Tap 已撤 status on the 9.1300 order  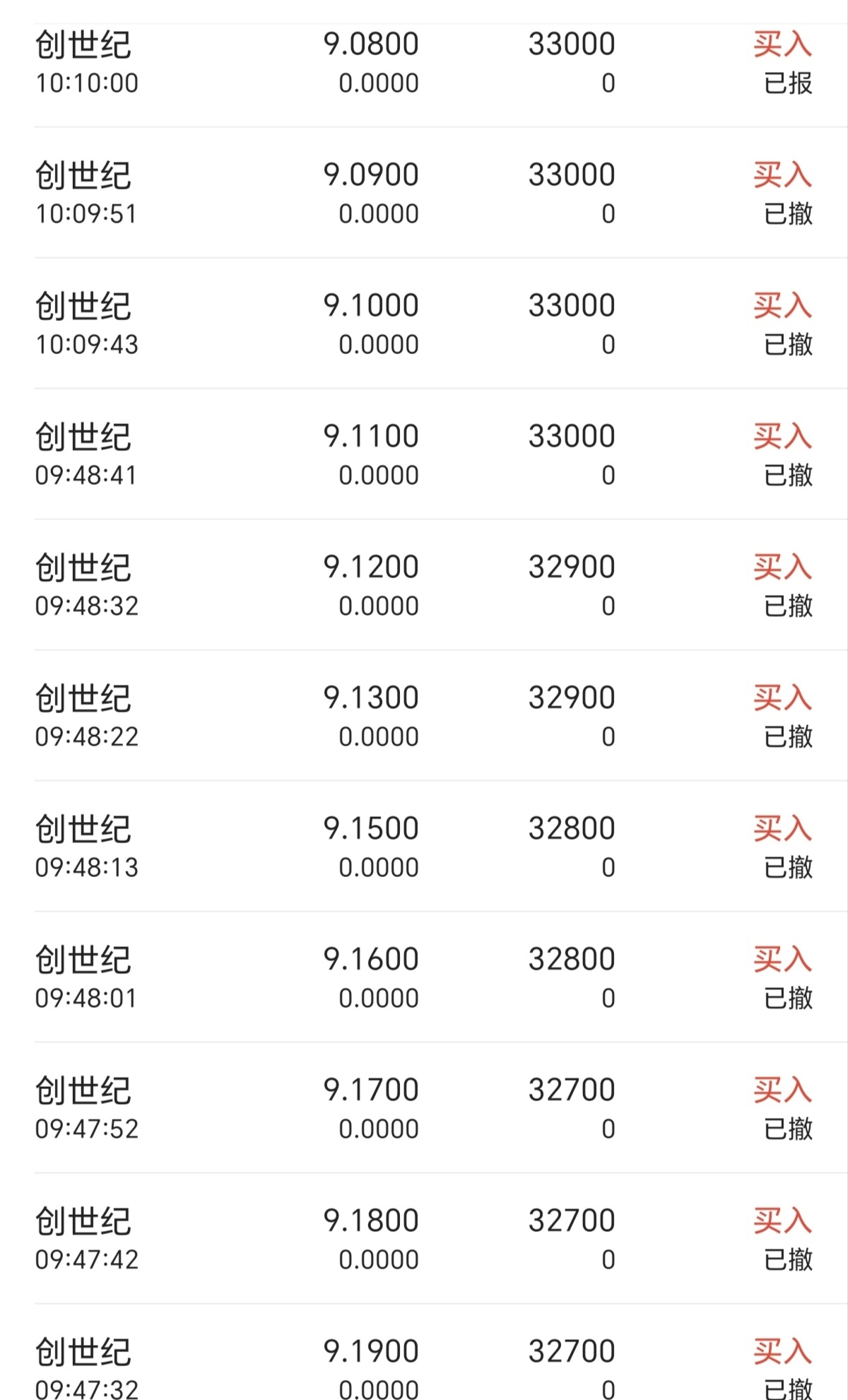click(788, 737)
